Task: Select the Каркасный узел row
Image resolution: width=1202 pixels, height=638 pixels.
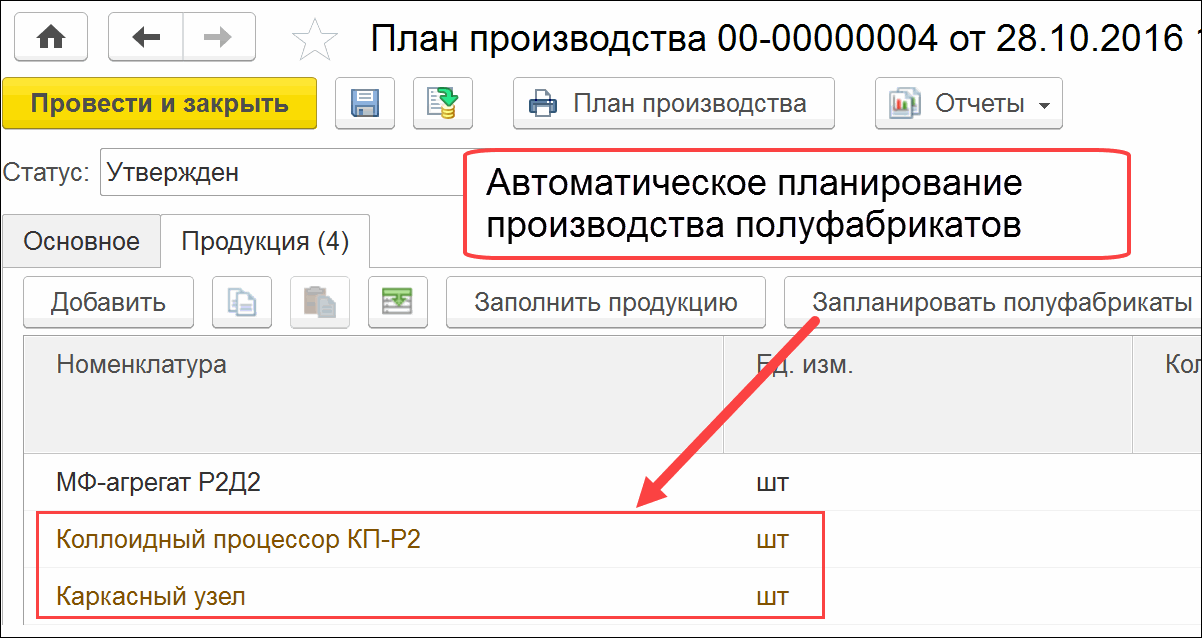Action: [x=151, y=597]
